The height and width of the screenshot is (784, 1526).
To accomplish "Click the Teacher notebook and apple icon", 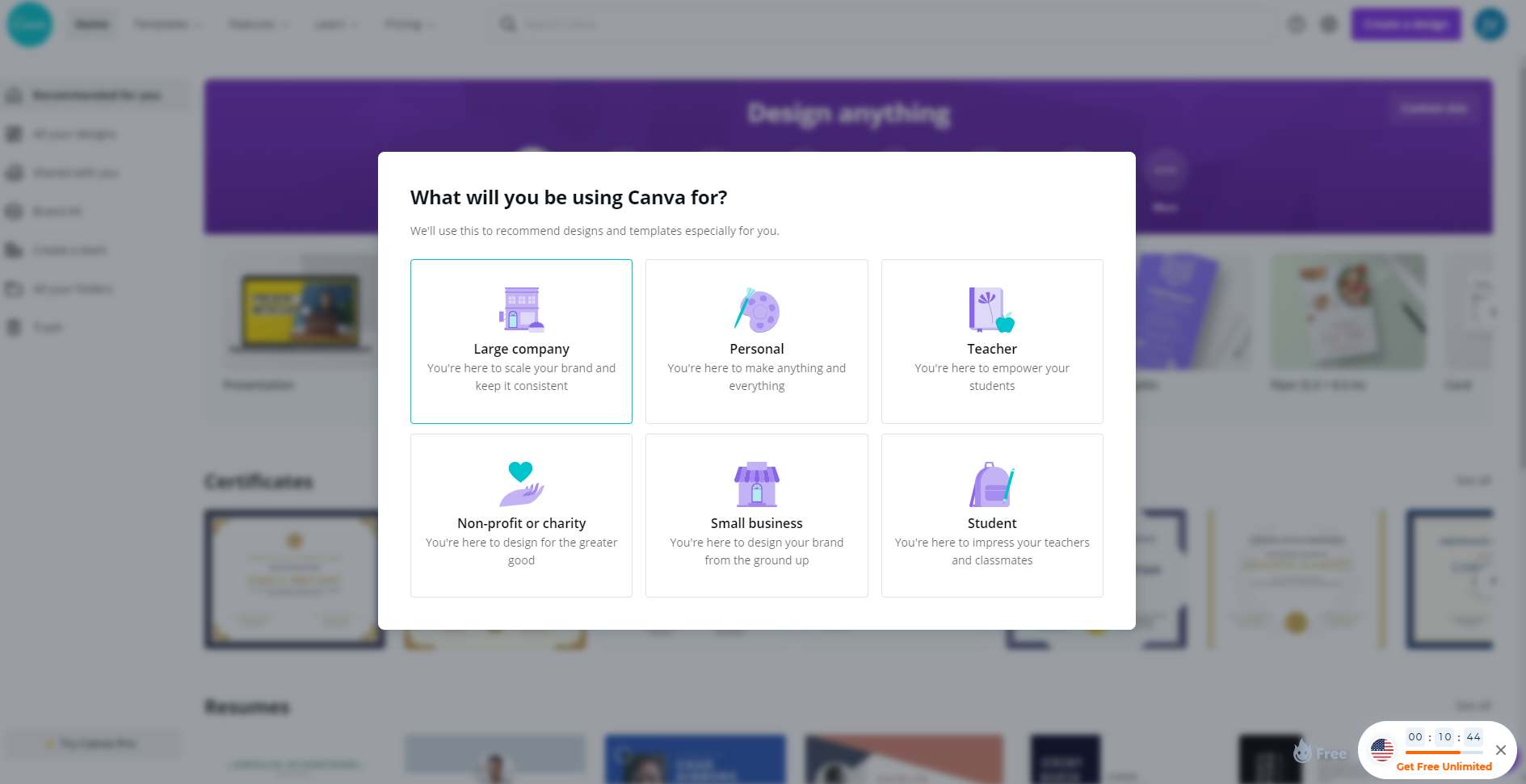I will (992, 310).
